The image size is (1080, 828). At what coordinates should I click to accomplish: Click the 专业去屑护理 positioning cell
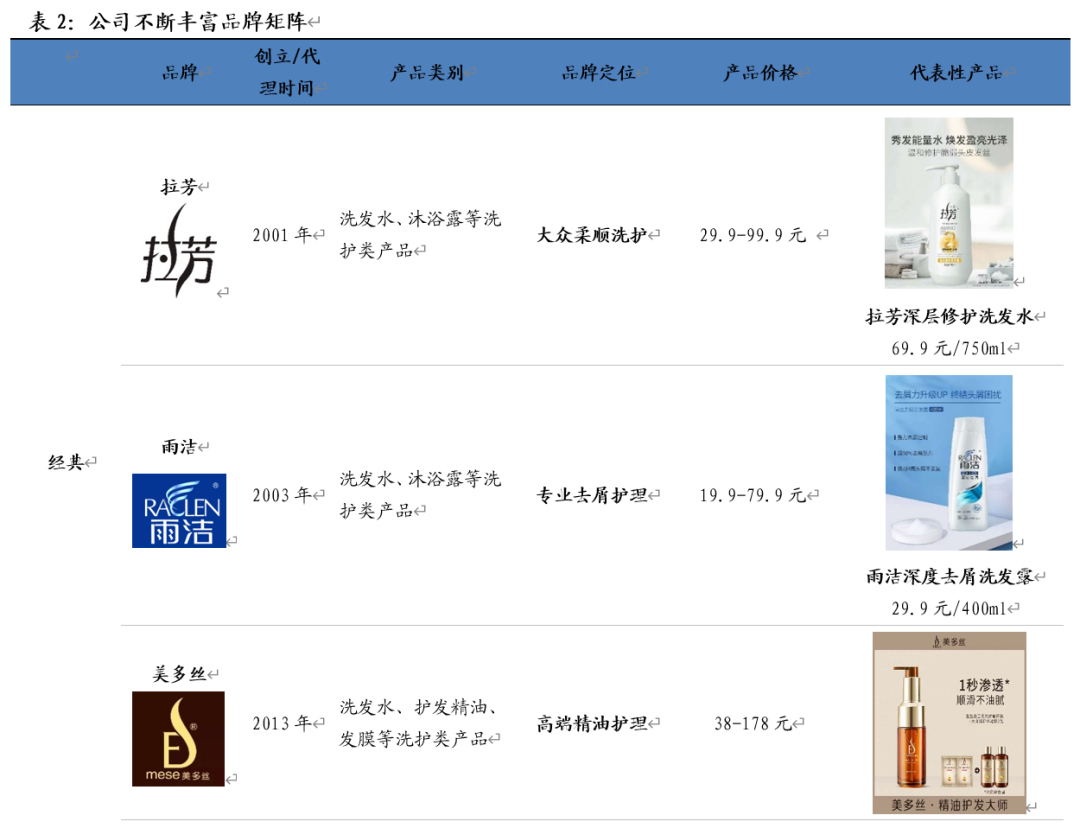(x=592, y=495)
